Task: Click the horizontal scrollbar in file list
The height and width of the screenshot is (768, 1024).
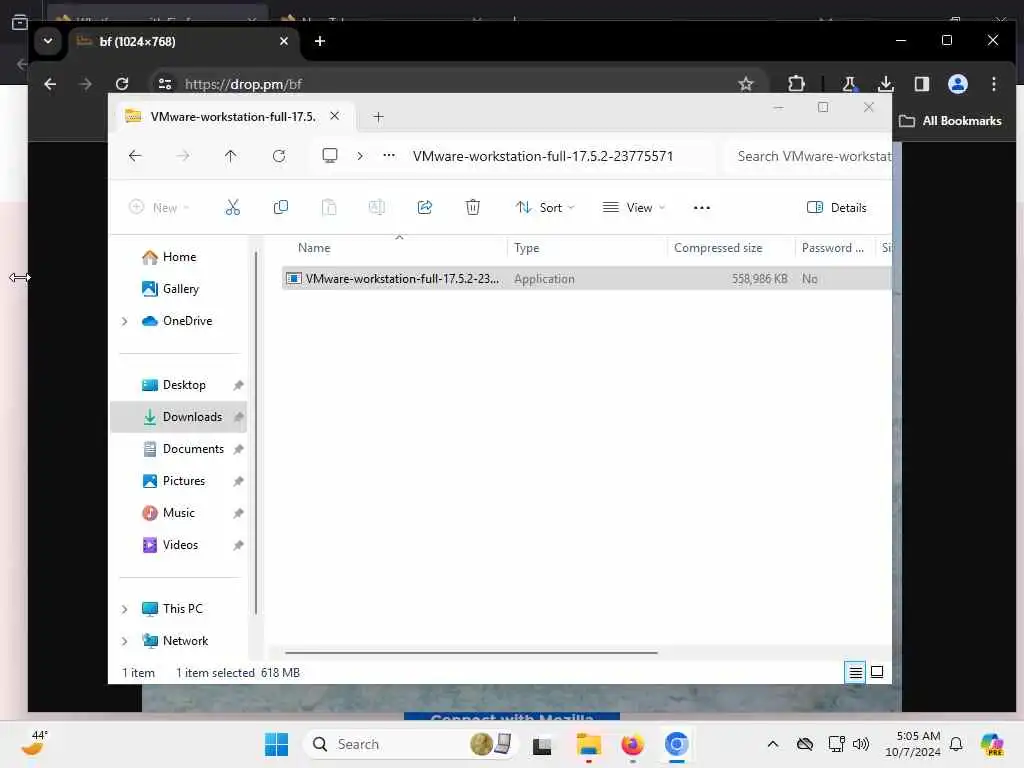Action: coord(471,652)
